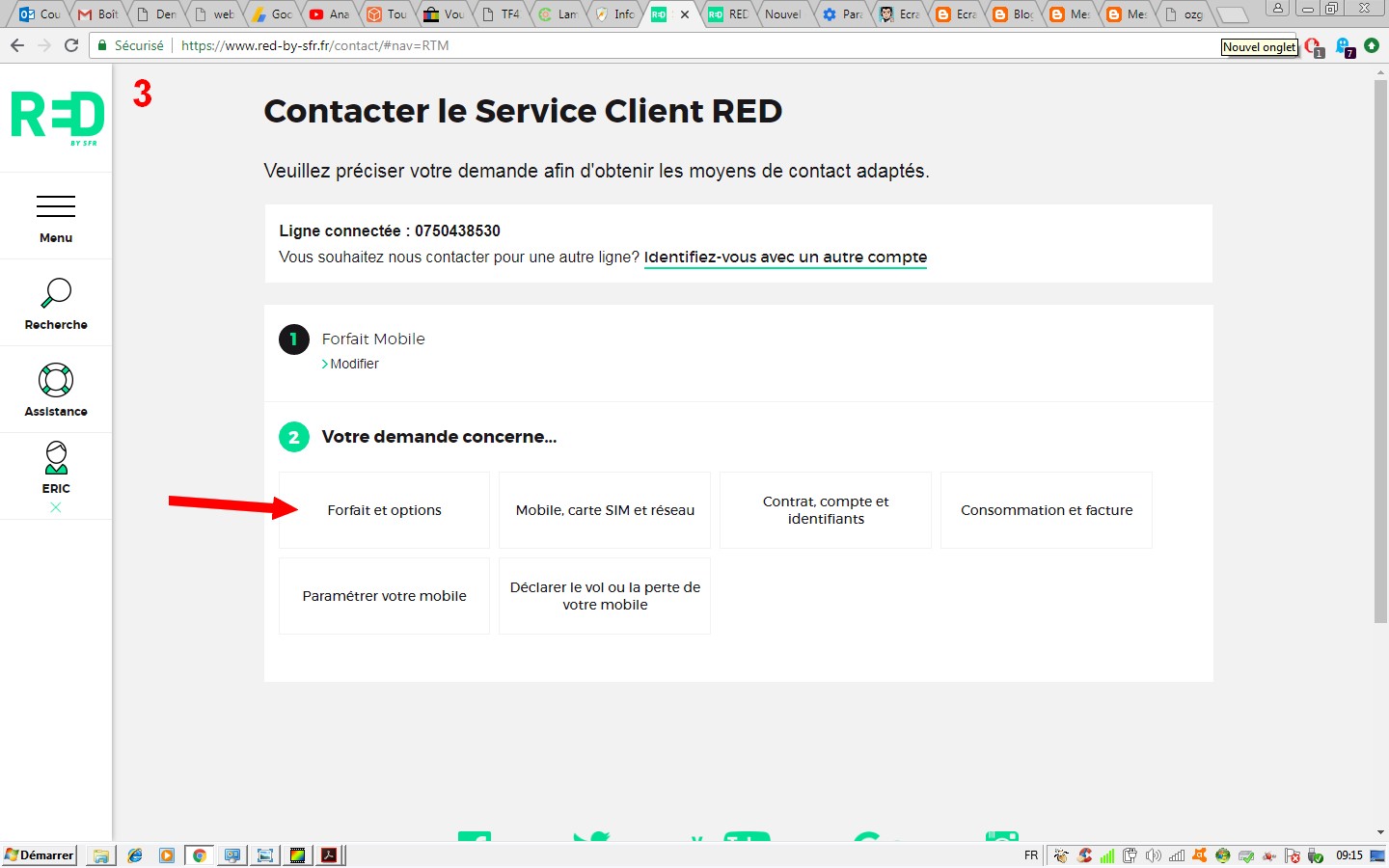The height and width of the screenshot is (868, 1389).
Task: Click the Chrome icon in the taskbar
Action: (x=200, y=855)
